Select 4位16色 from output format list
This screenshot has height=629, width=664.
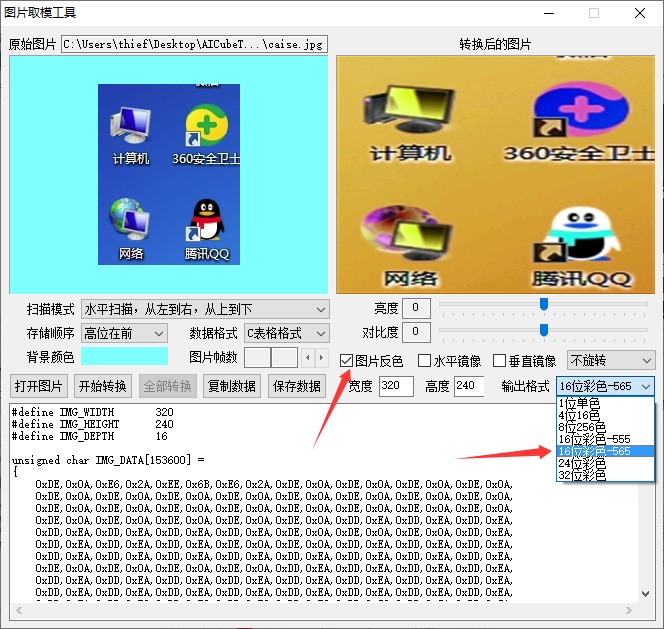coord(606,415)
